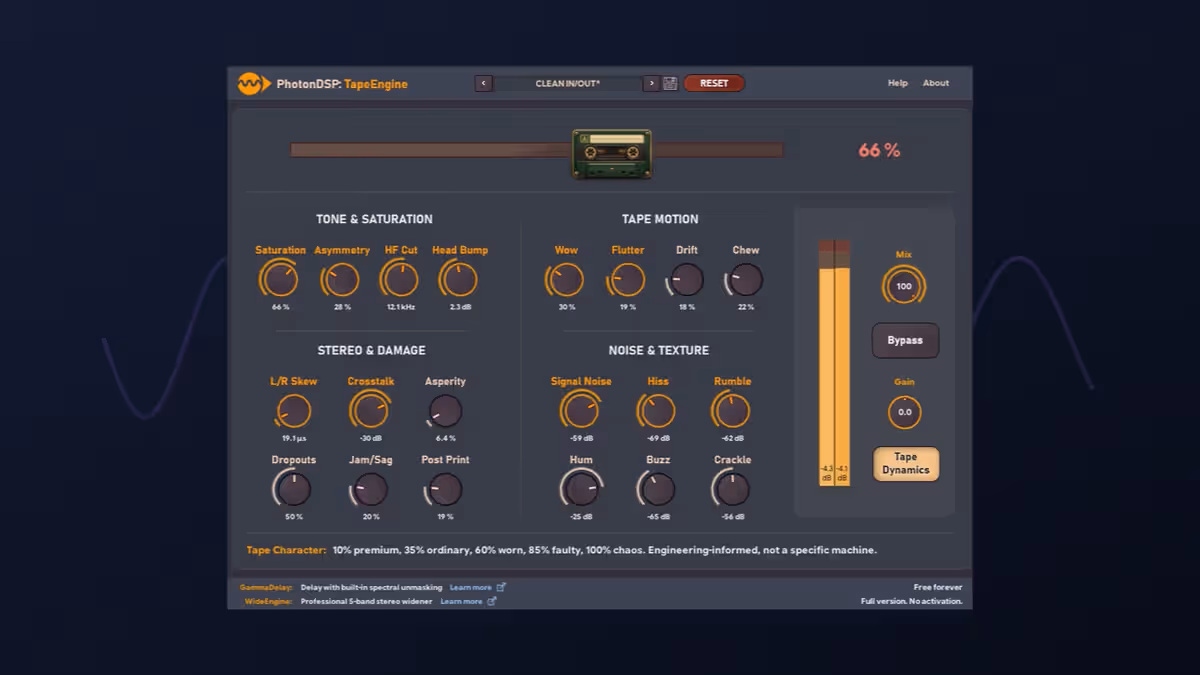The height and width of the screenshot is (675, 1200).
Task: Click the Asymmetry knob
Action: (342, 279)
